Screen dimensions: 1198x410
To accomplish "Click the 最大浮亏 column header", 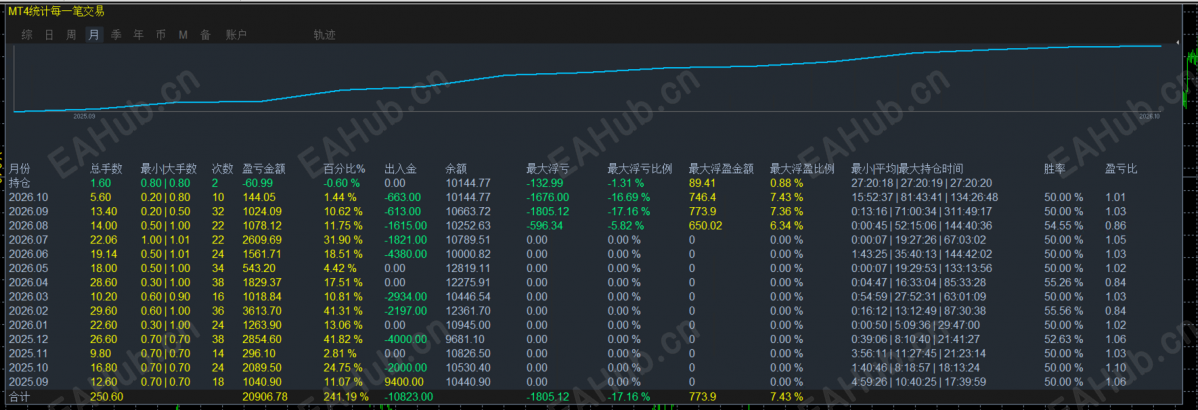I will [548, 169].
